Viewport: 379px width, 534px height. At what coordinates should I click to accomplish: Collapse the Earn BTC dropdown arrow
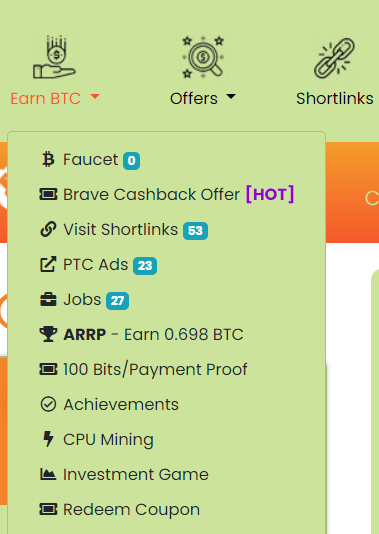95,97
